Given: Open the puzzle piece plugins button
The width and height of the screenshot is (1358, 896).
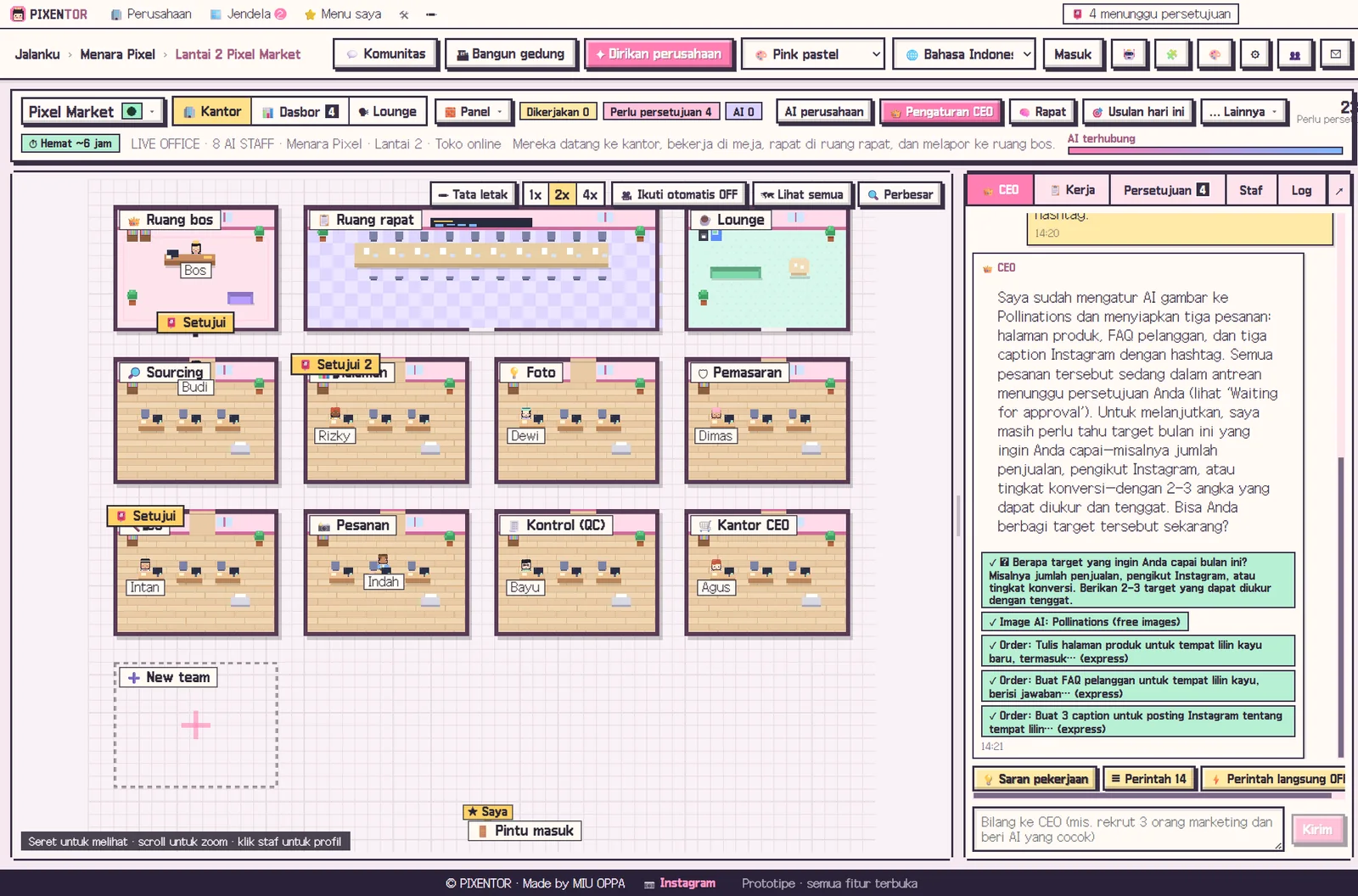Looking at the screenshot, I should pos(1171,54).
